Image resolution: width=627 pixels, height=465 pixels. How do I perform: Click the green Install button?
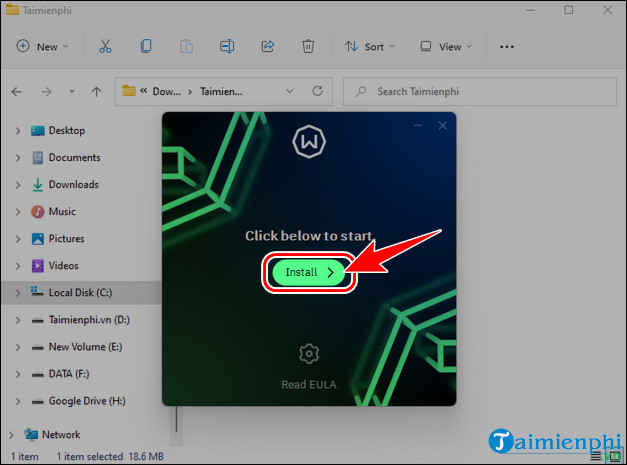click(309, 272)
